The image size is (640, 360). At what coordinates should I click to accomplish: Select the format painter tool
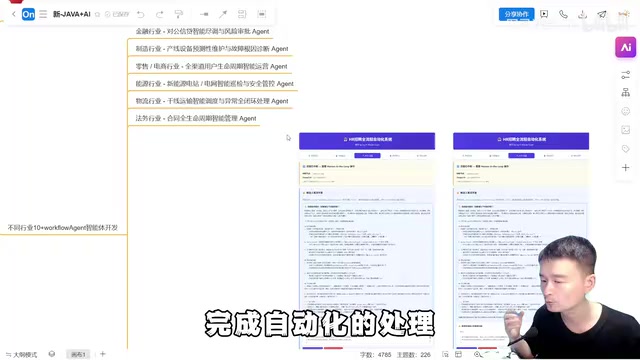point(179,14)
